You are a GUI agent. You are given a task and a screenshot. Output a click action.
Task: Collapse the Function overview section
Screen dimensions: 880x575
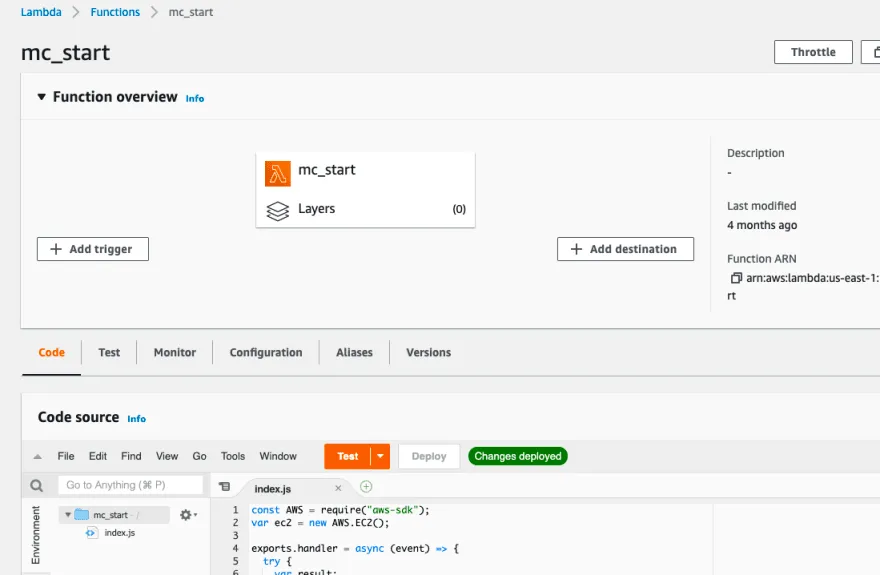[x=42, y=97]
